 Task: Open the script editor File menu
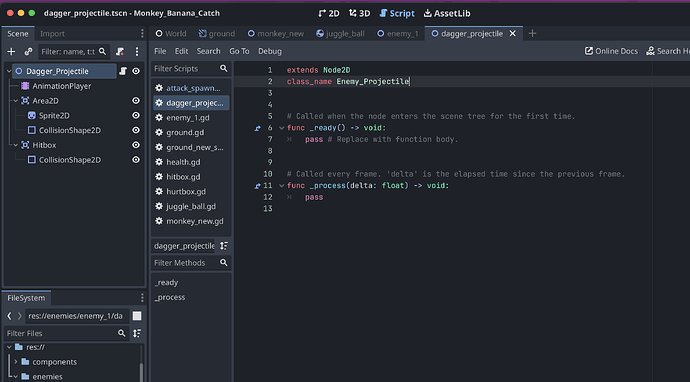[x=160, y=51]
